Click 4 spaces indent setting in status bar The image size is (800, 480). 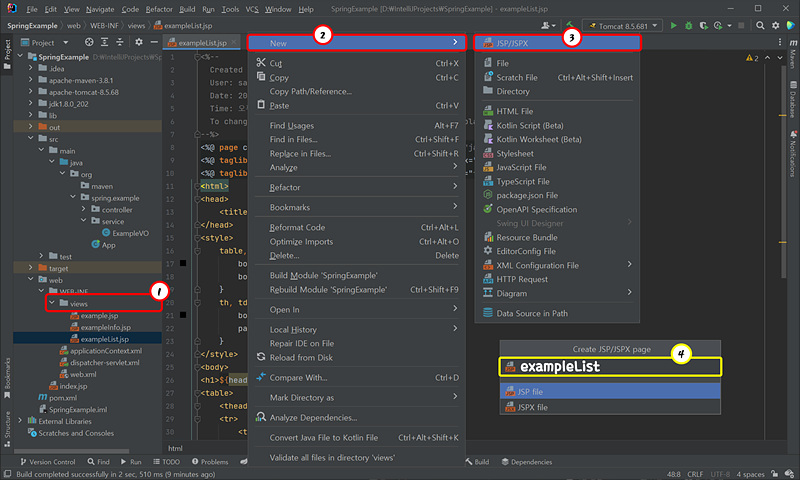point(751,474)
